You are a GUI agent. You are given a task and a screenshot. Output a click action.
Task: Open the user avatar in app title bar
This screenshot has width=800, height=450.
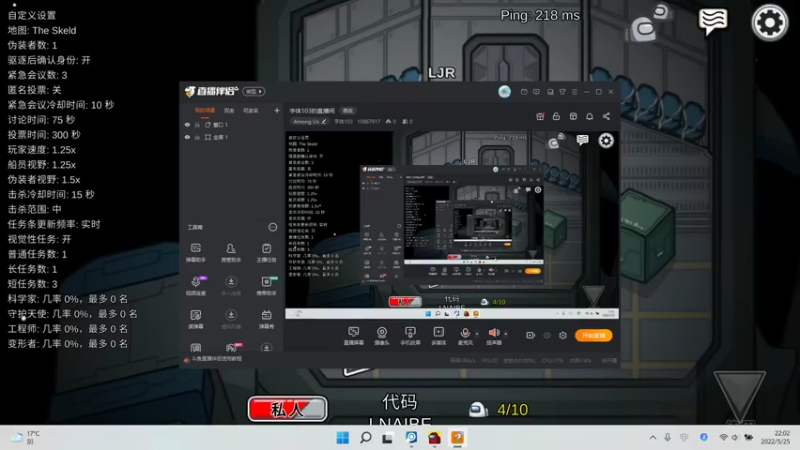505,91
